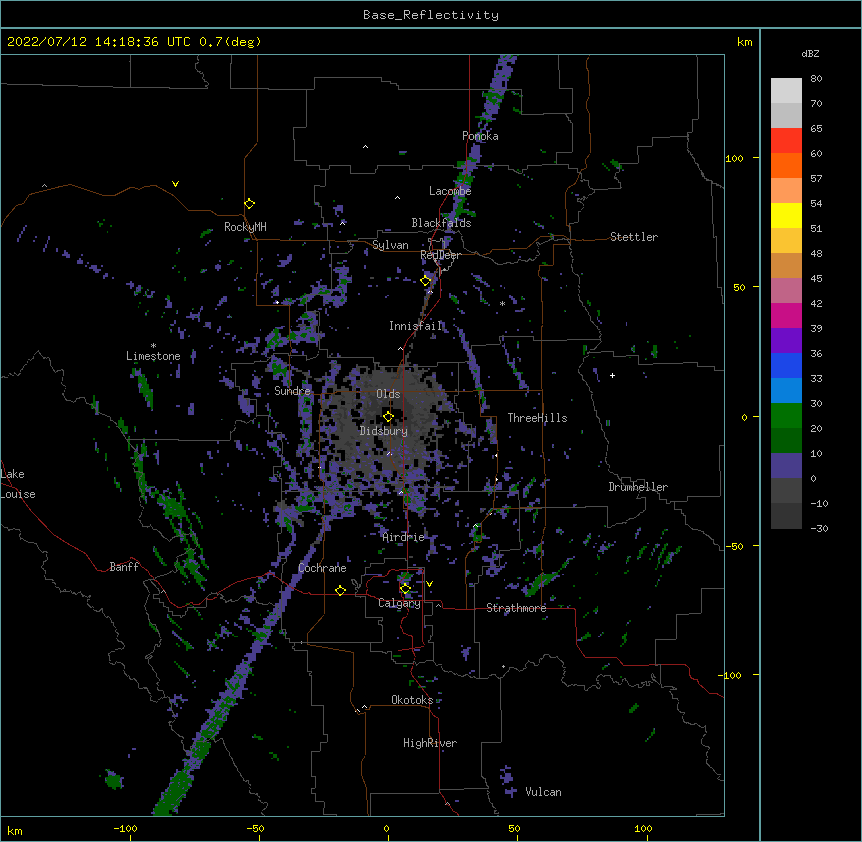Click the Sylvan label

(x=390, y=245)
